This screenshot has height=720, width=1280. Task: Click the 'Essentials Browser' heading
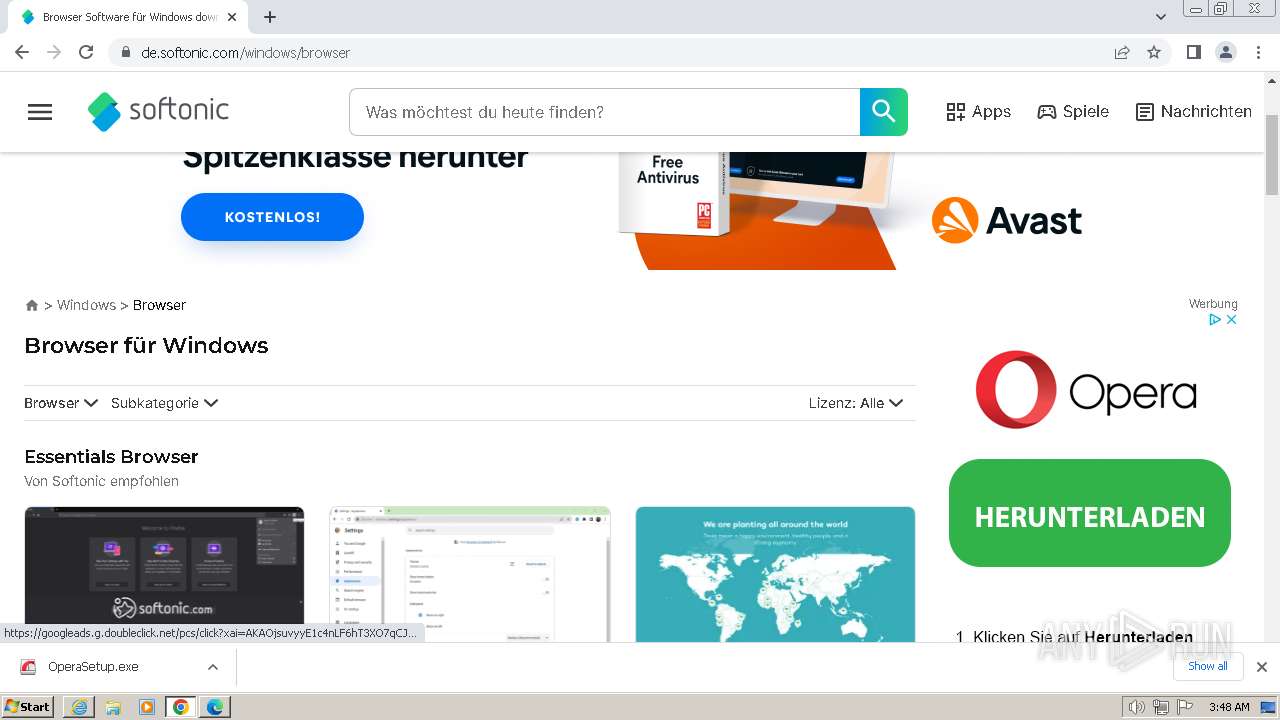click(111, 457)
